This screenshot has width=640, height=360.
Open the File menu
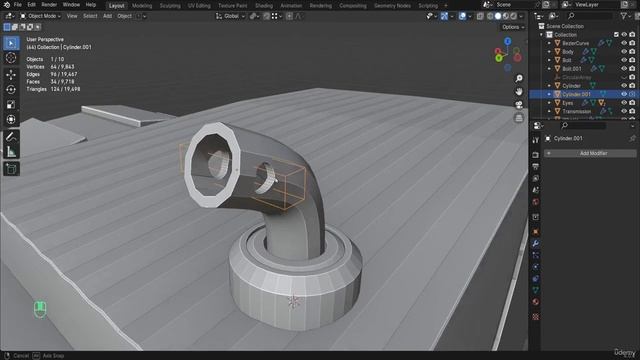tap(18, 5)
